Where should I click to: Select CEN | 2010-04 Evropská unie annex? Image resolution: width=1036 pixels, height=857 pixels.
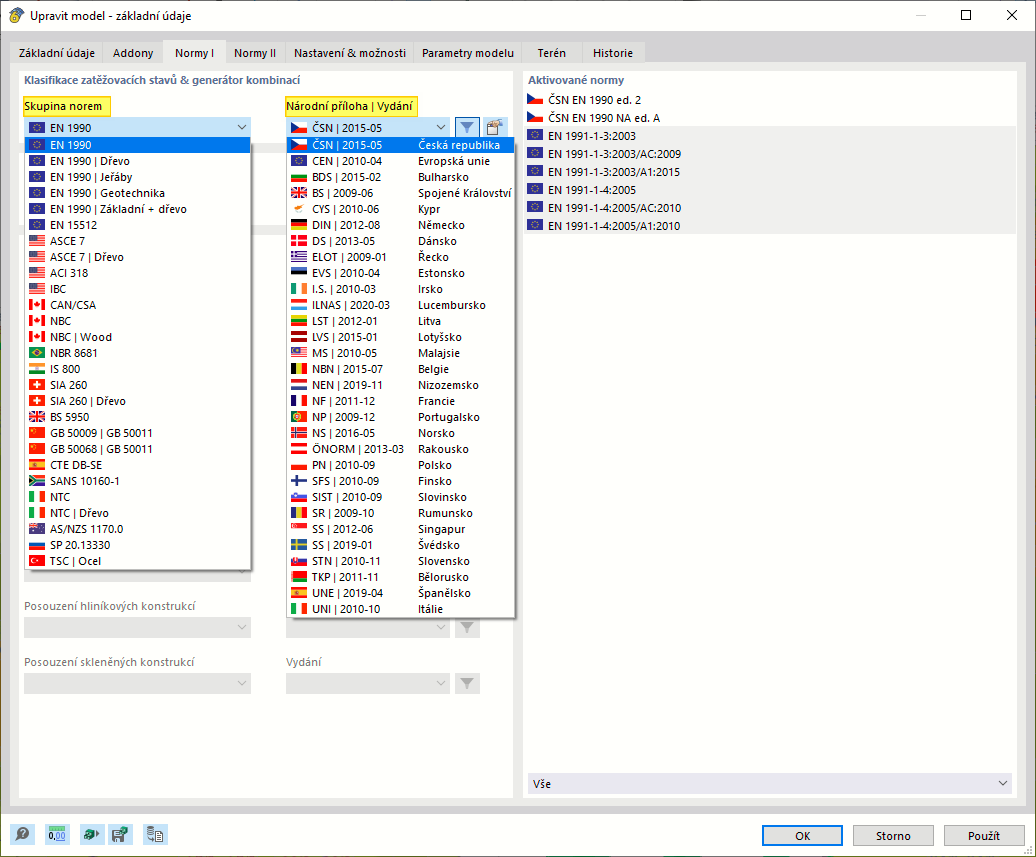(400, 161)
